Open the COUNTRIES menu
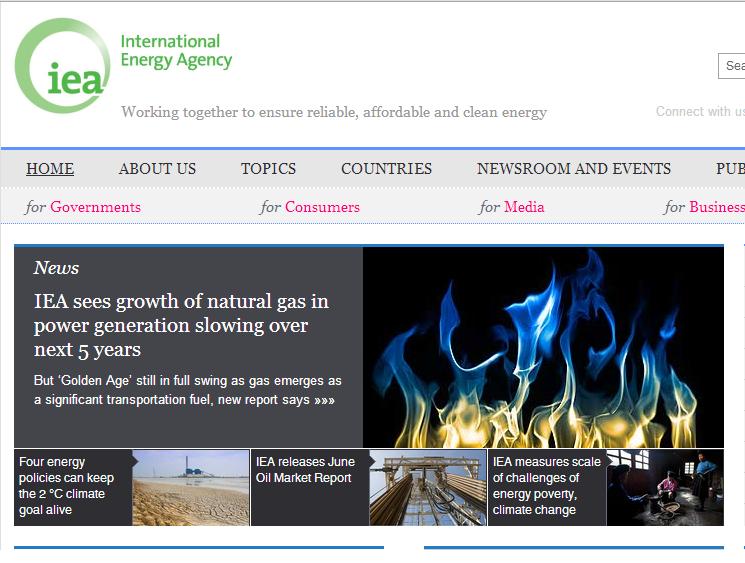The width and height of the screenshot is (745, 563). pyautogui.click(x=386, y=169)
